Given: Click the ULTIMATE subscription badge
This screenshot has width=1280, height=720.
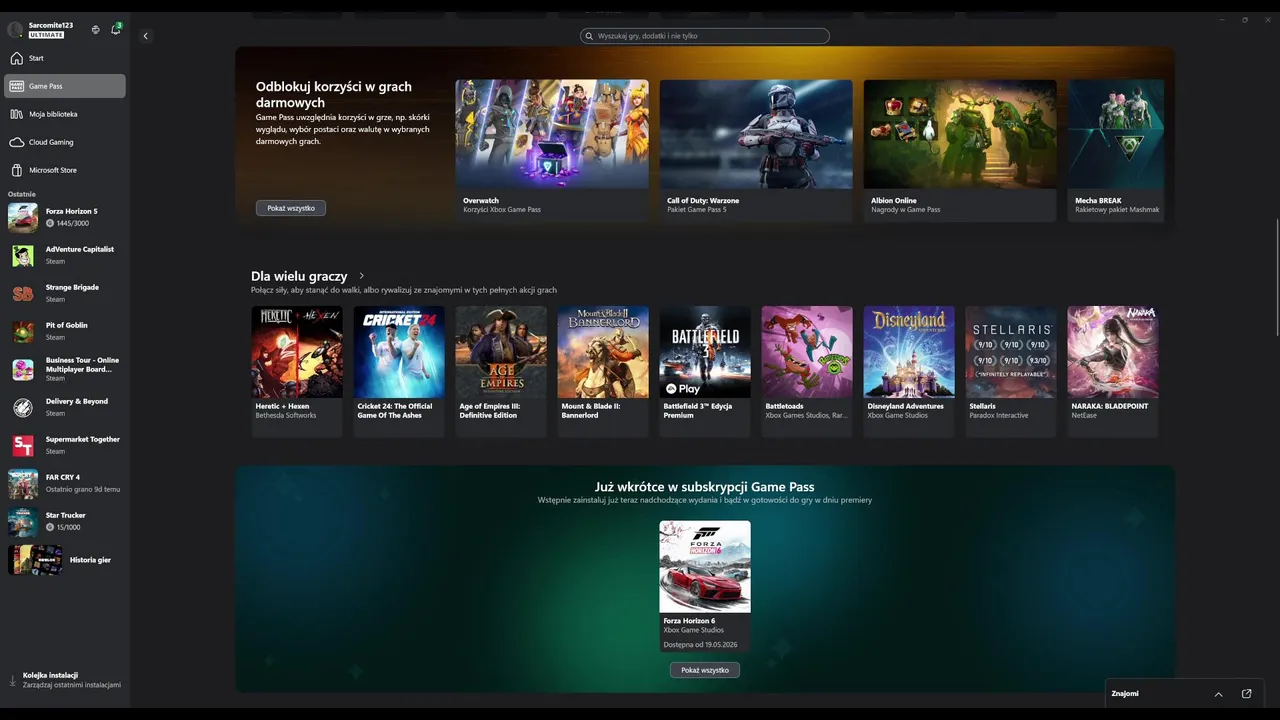Looking at the screenshot, I should click(x=46, y=35).
